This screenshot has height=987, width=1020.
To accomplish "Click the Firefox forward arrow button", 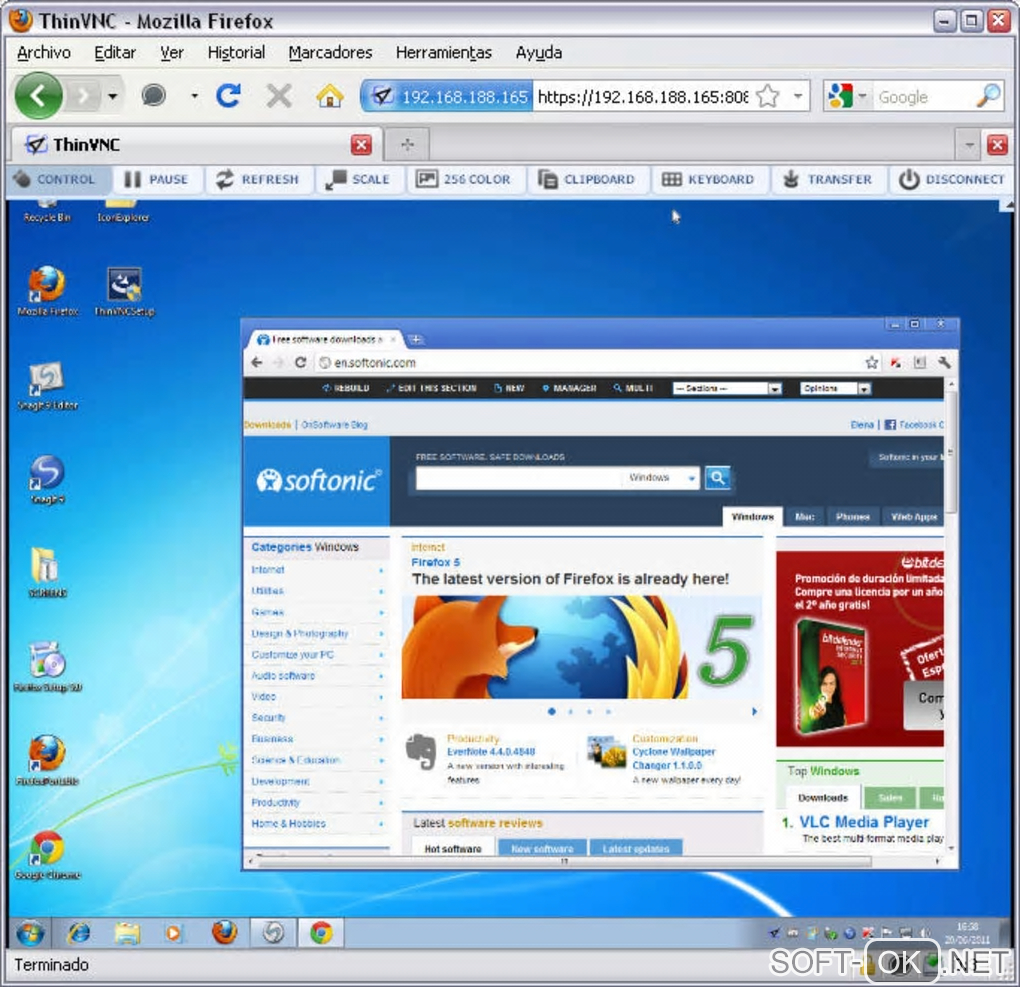I will [x=83, y=96].
